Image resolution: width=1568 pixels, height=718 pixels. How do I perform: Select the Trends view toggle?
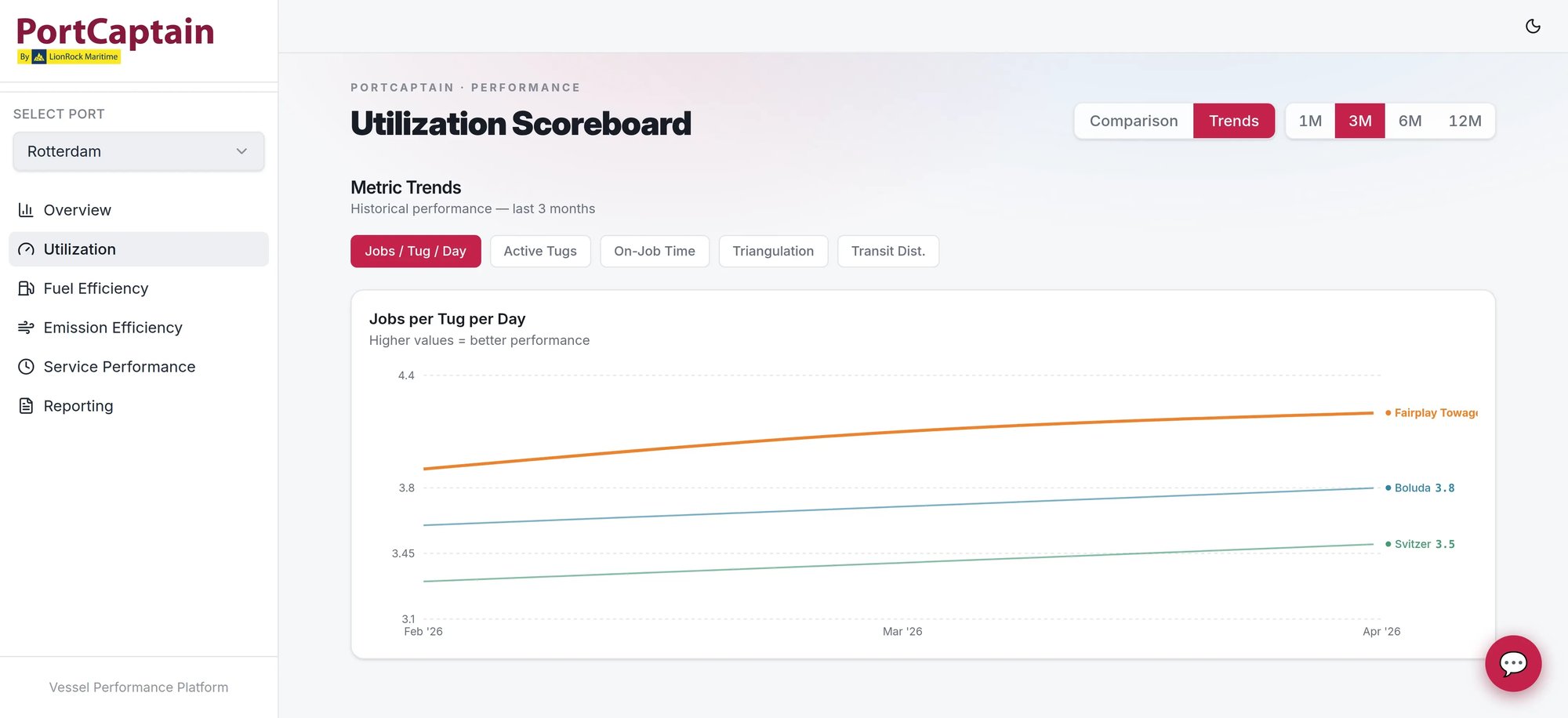pyautogui.click(x=1234, y=121)
